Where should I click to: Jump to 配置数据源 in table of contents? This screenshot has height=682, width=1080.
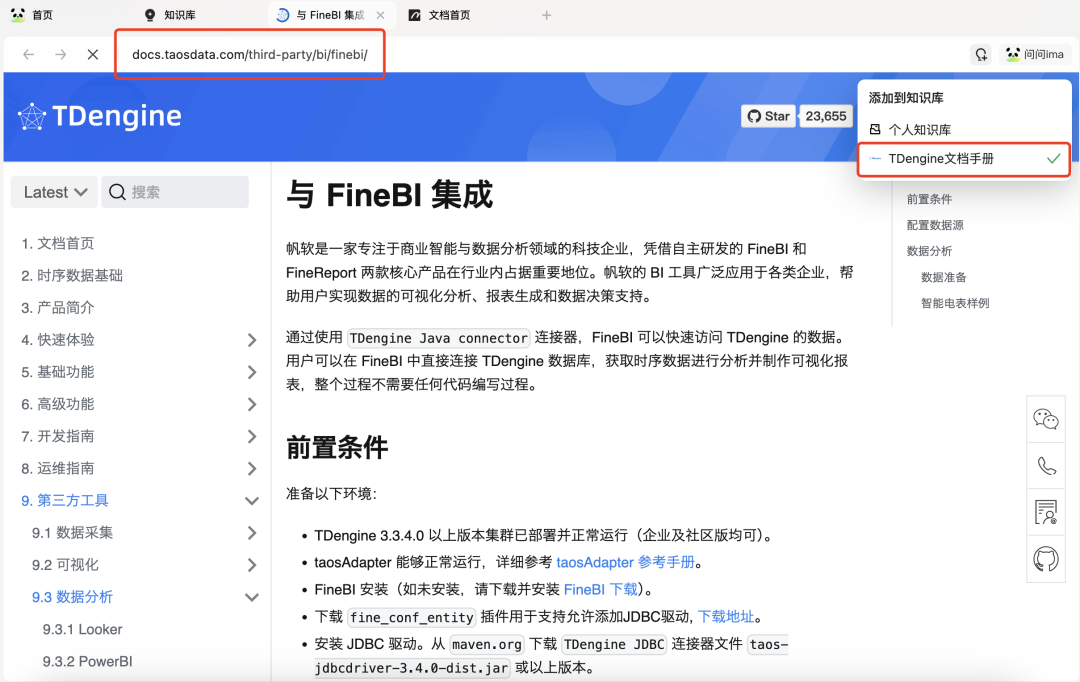pyautogui.click(x=935, y=225)
